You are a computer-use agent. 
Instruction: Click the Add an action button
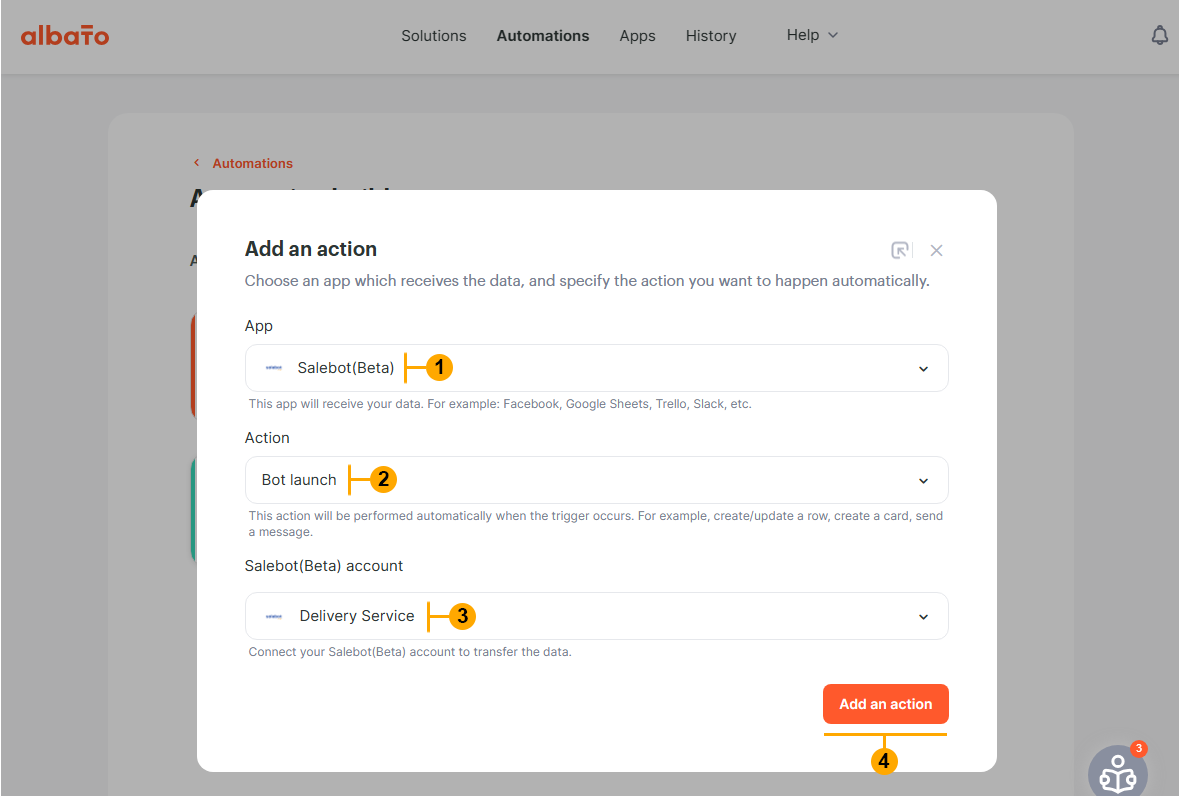886,704
